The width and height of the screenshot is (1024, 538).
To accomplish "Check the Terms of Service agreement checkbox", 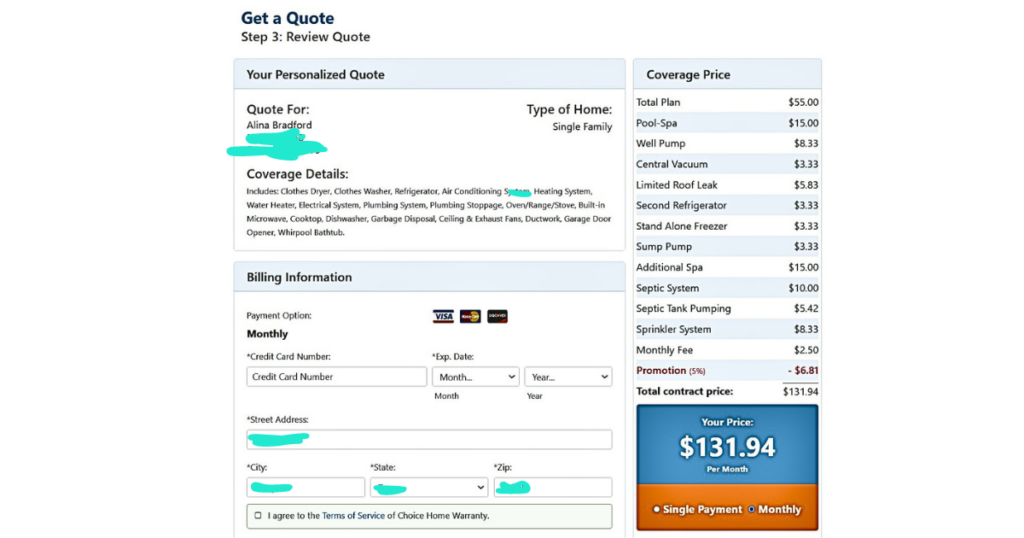I will coord(258,516).
